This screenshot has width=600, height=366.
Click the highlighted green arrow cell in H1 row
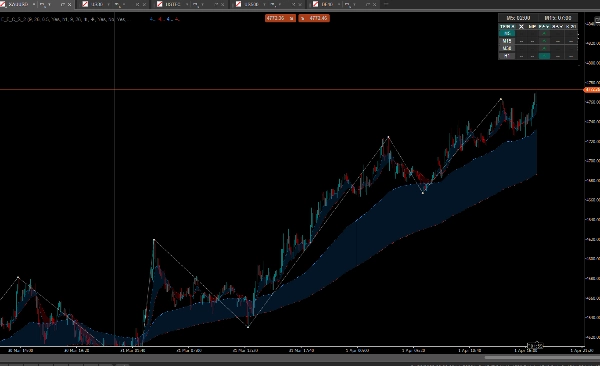point(544,56)
